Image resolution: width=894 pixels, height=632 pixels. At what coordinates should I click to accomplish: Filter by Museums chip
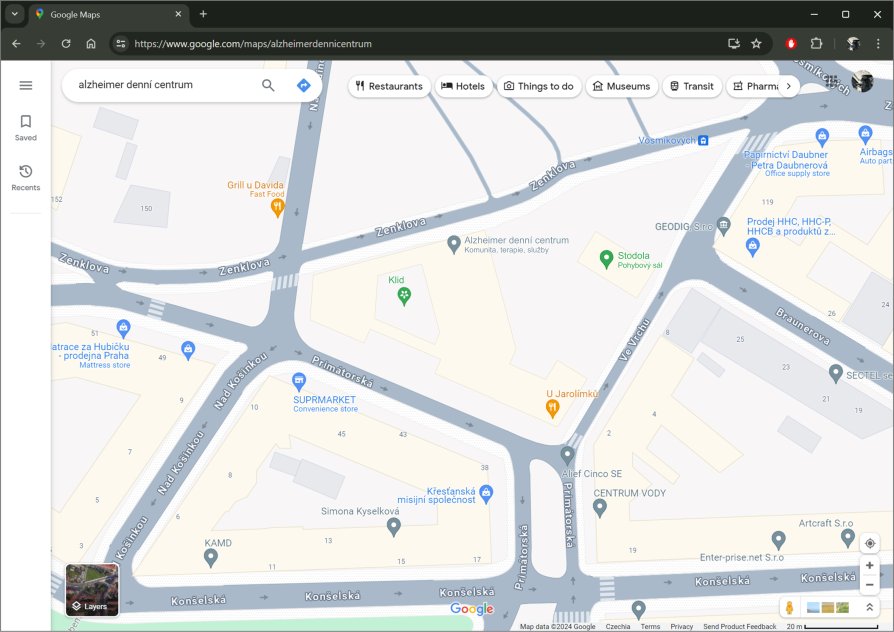(621, 86)
